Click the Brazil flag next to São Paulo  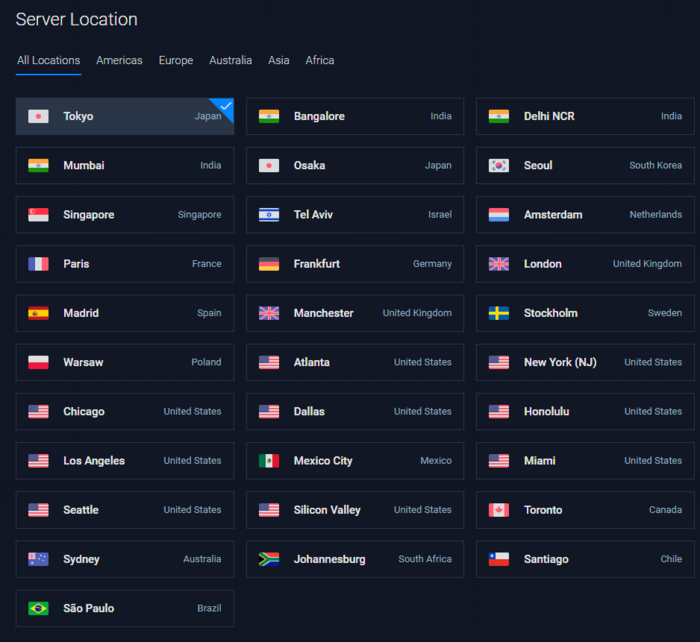click(x=38, y=608)
